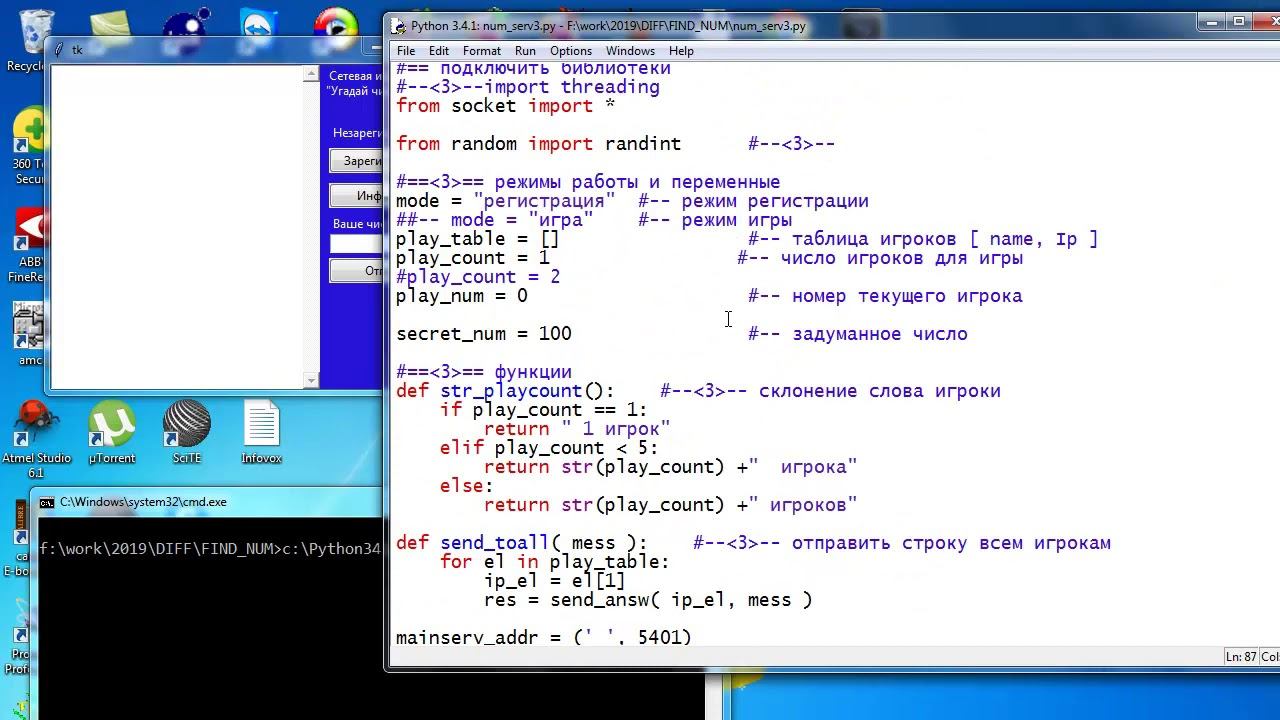Click the '#--<3>--import threading' comment line
The width and height of the screenshot is (1280, 720).
click(528, 87)
